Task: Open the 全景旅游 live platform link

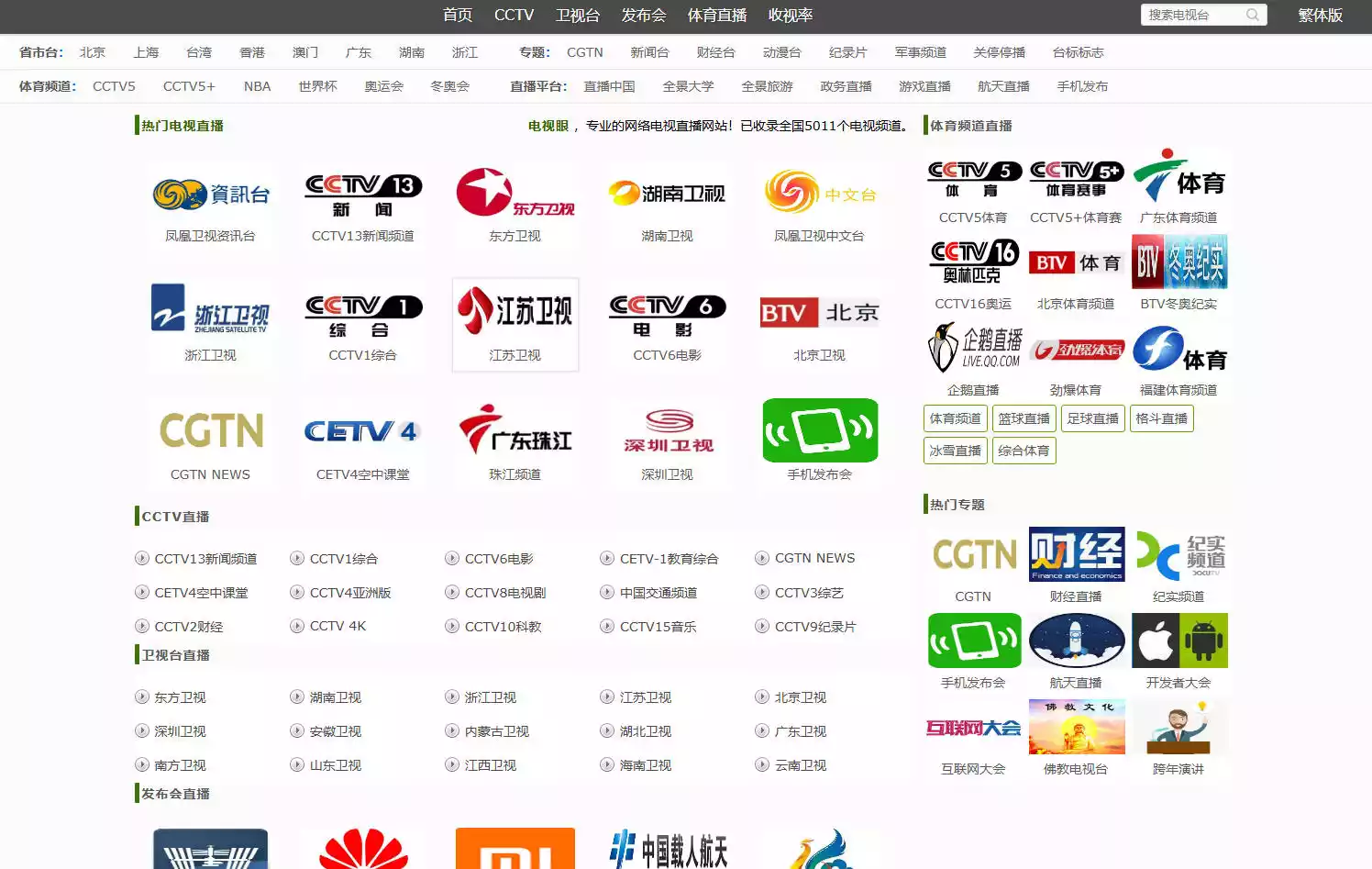Action: click(768, 86)
